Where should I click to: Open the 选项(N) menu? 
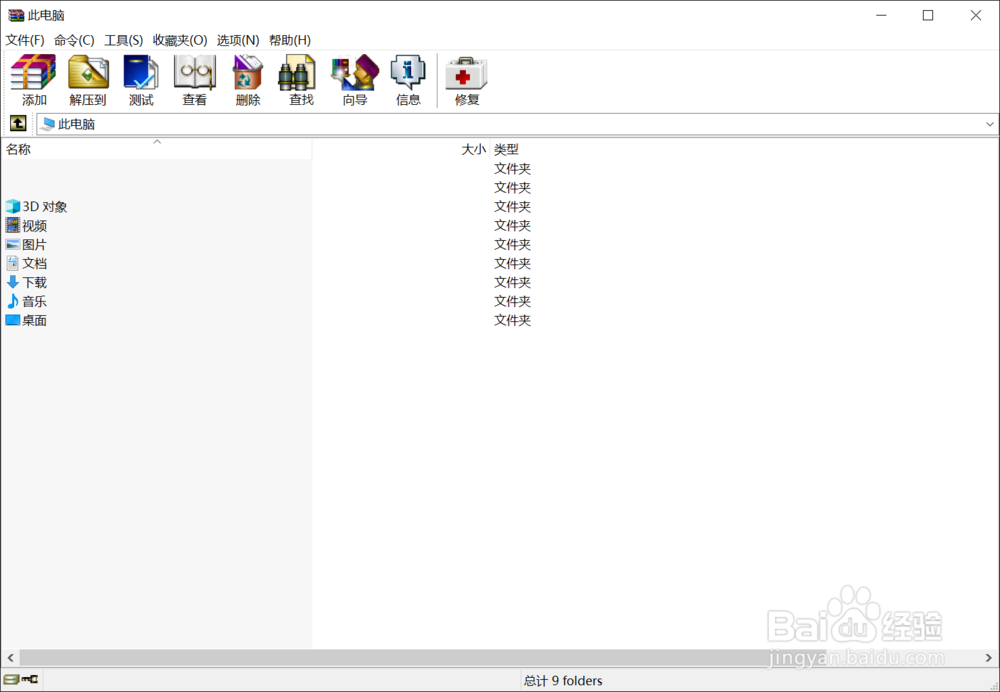[x=238, y=40]
